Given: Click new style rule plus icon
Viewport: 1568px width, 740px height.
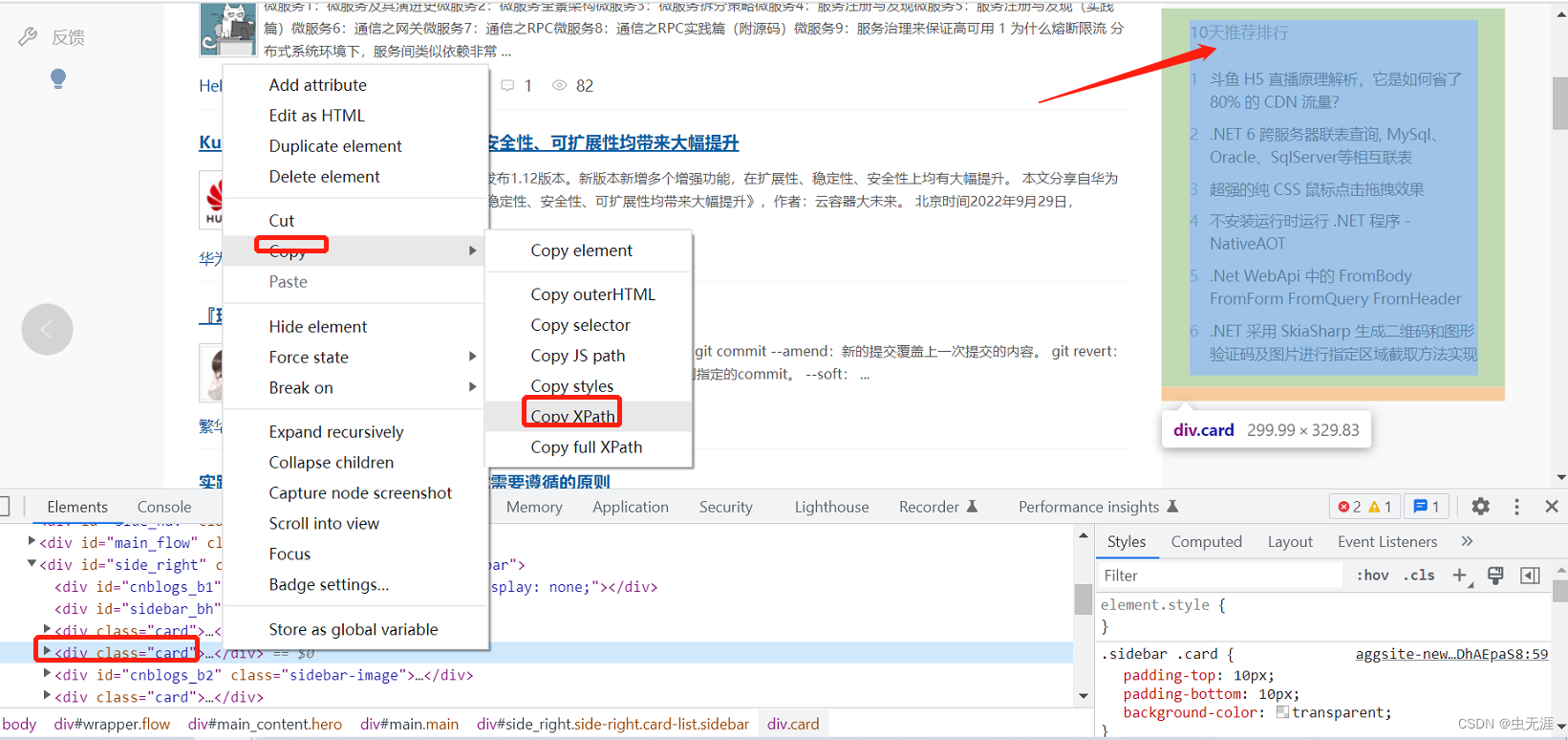Looking at the screenshot, I should tap(1460, 576).
